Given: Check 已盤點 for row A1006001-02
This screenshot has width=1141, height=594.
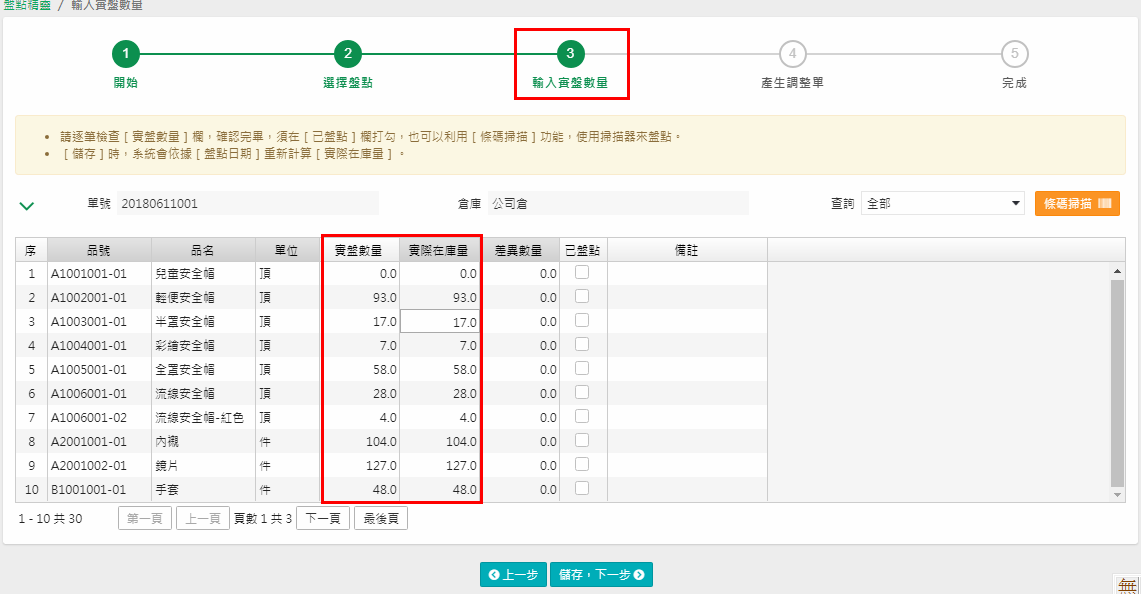Looking at the screenshot, I should tap(582, 416).
